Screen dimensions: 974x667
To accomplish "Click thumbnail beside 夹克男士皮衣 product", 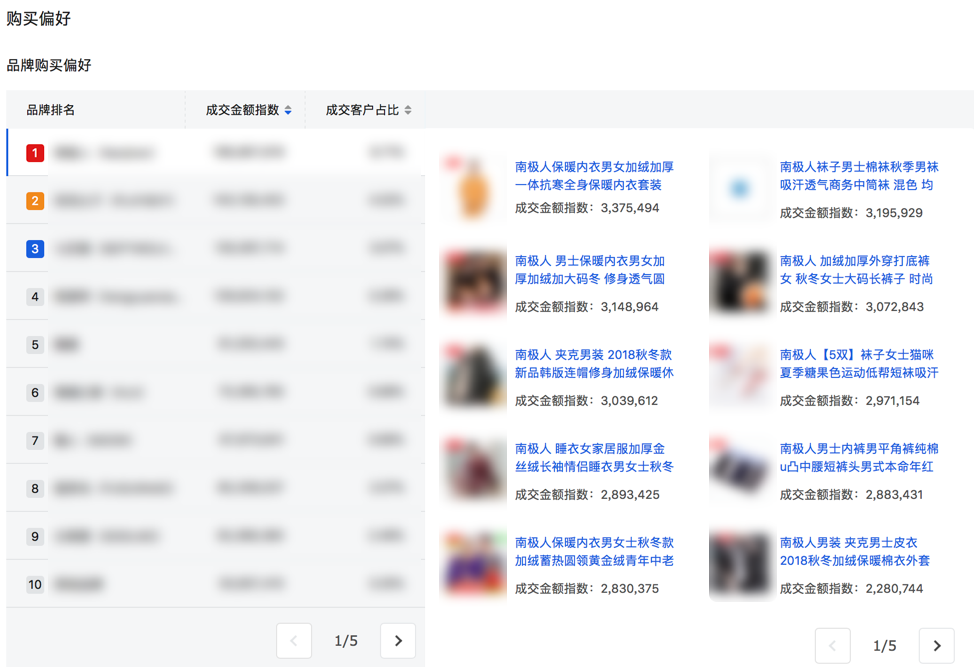I will (740, 563).
